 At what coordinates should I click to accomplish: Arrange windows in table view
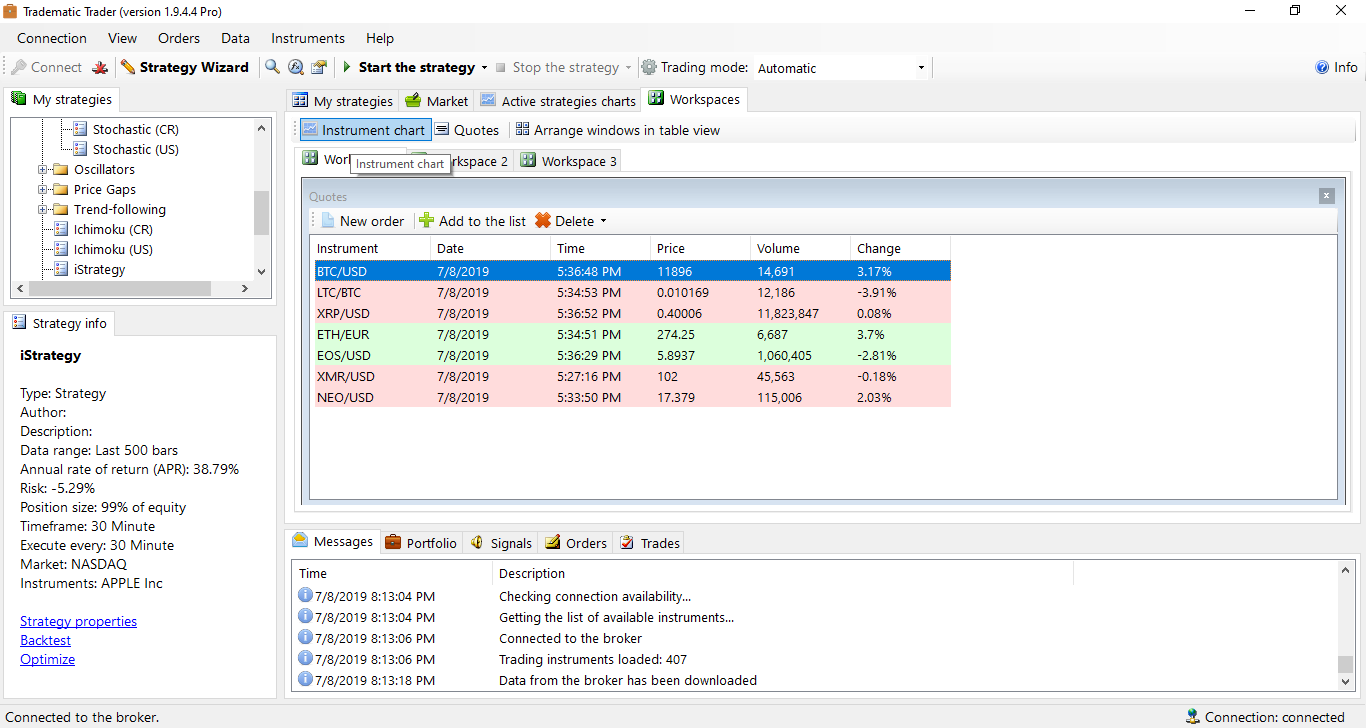click(617, 130)
